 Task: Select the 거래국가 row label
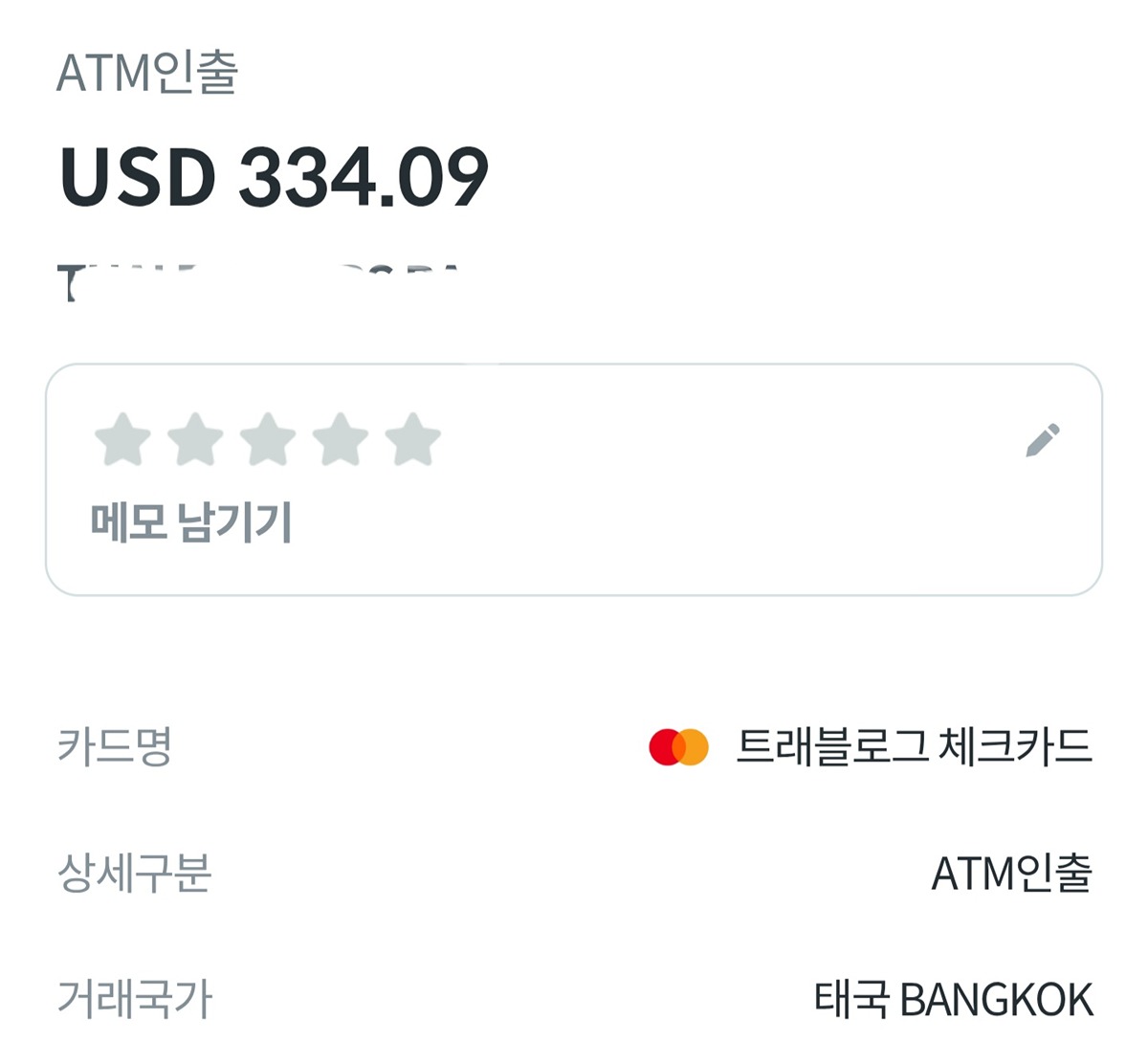click(134, 999)
